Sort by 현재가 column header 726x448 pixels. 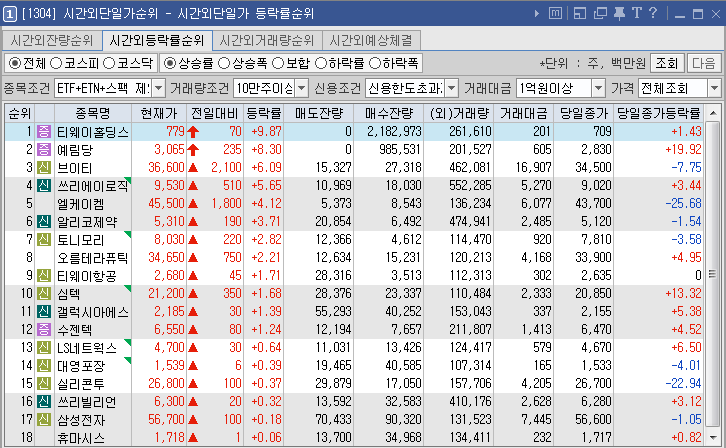point(159,113)
